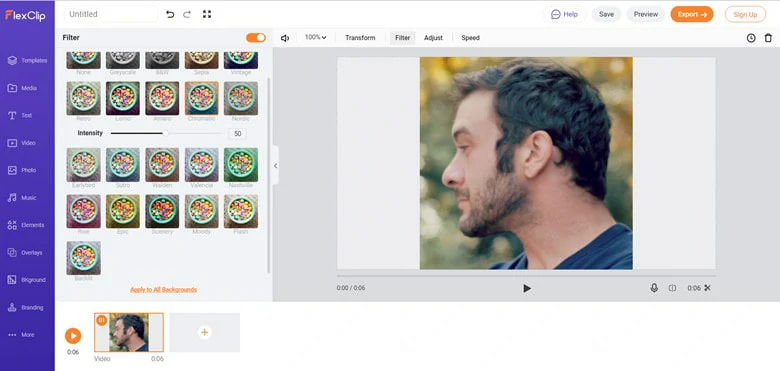
Task: Apply the Amaro filter thumbnail
Action: coord(162,98)
